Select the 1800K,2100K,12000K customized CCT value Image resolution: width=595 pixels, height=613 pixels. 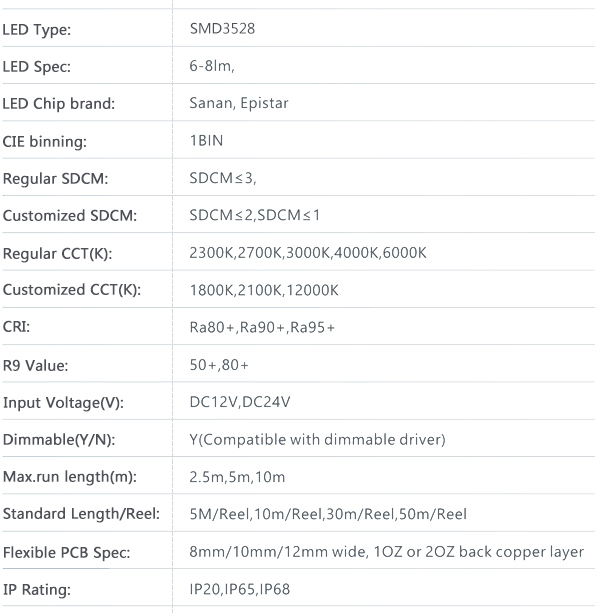(x=264, y=290)
